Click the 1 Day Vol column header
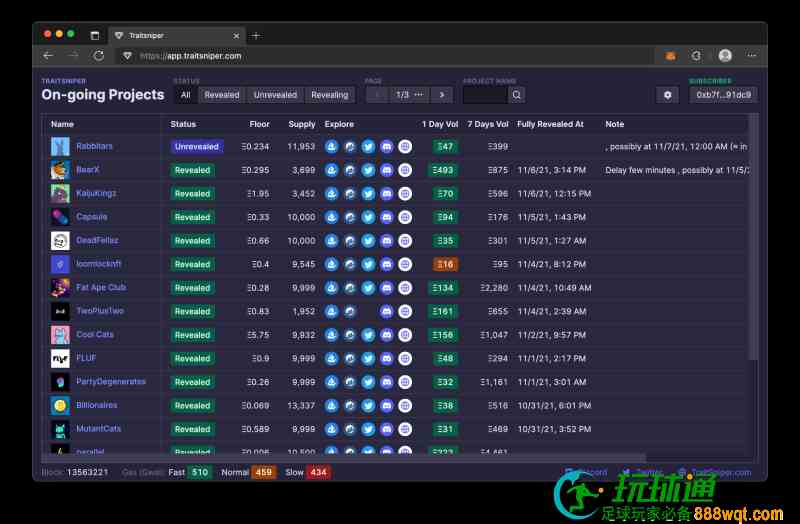 (440, 124)
